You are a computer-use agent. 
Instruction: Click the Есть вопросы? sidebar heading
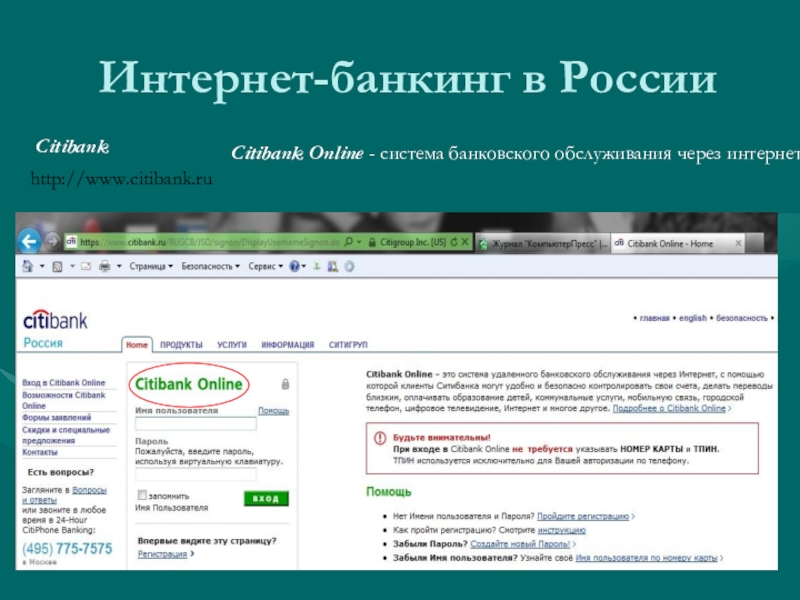coord(61,472)
